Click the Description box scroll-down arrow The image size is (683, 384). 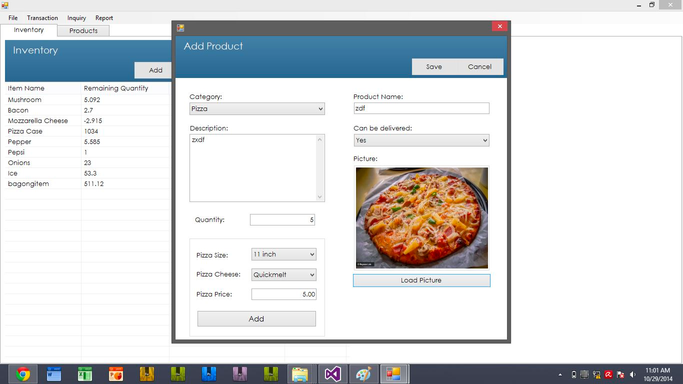click(x=320, y=197)
